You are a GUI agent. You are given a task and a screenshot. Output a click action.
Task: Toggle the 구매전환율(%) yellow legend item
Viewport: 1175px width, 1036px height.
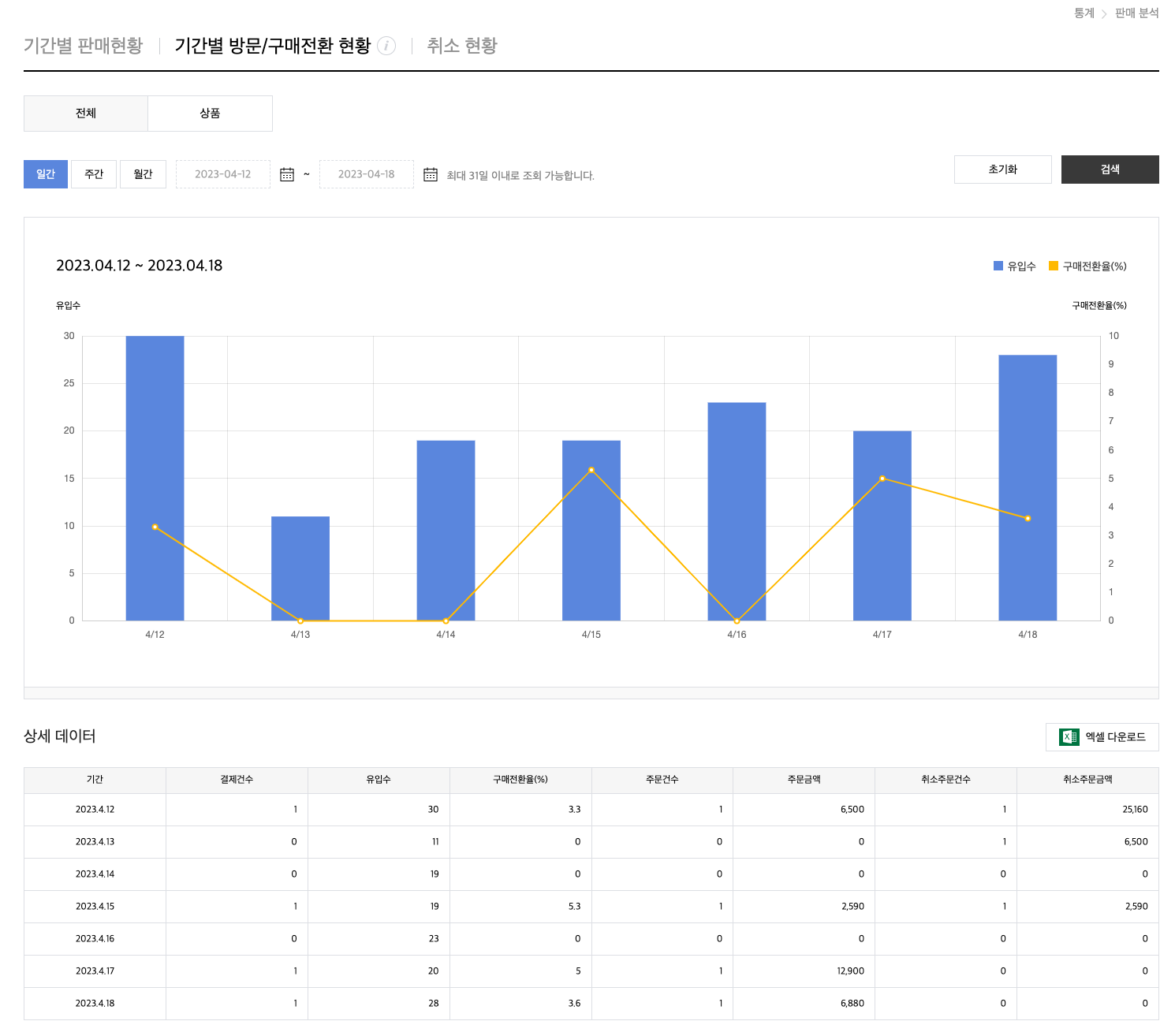click(x=1087, y=266)
